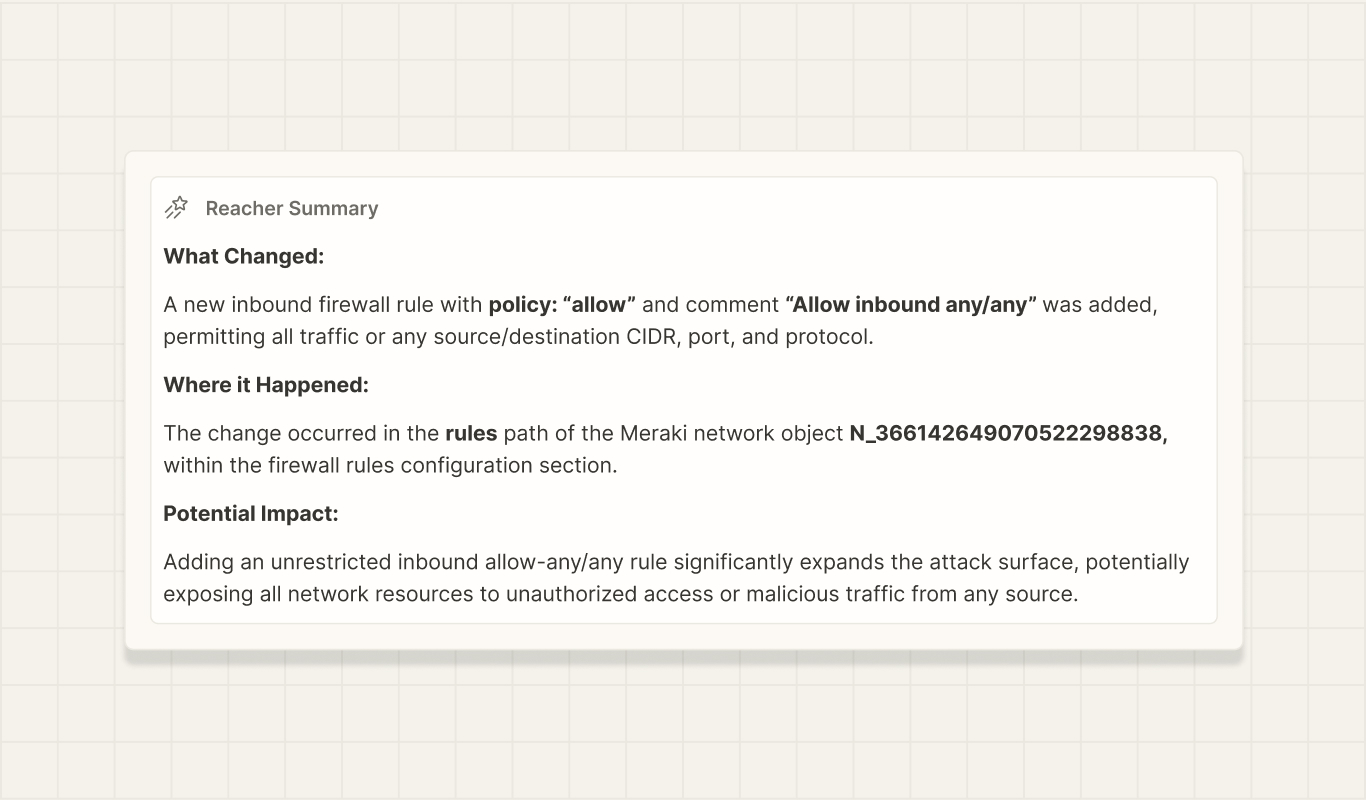This screenshot has height=800, width=1366.
Task: Click the bold word "rules"
Action: [471, 433]
